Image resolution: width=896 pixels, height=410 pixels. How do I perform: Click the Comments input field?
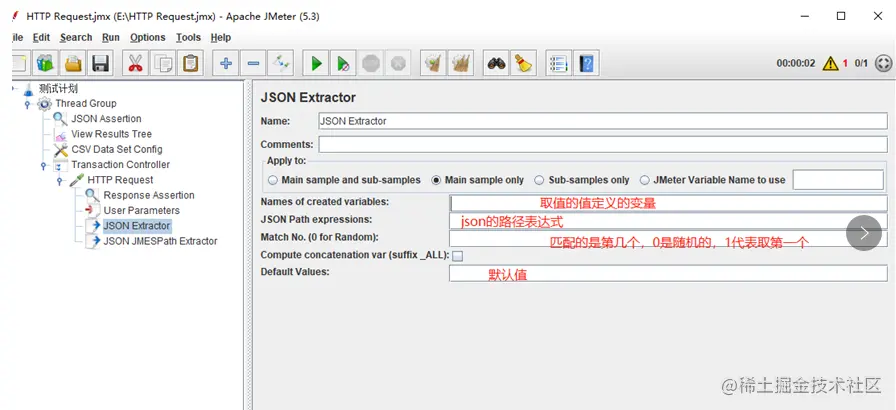pos(602,144)
